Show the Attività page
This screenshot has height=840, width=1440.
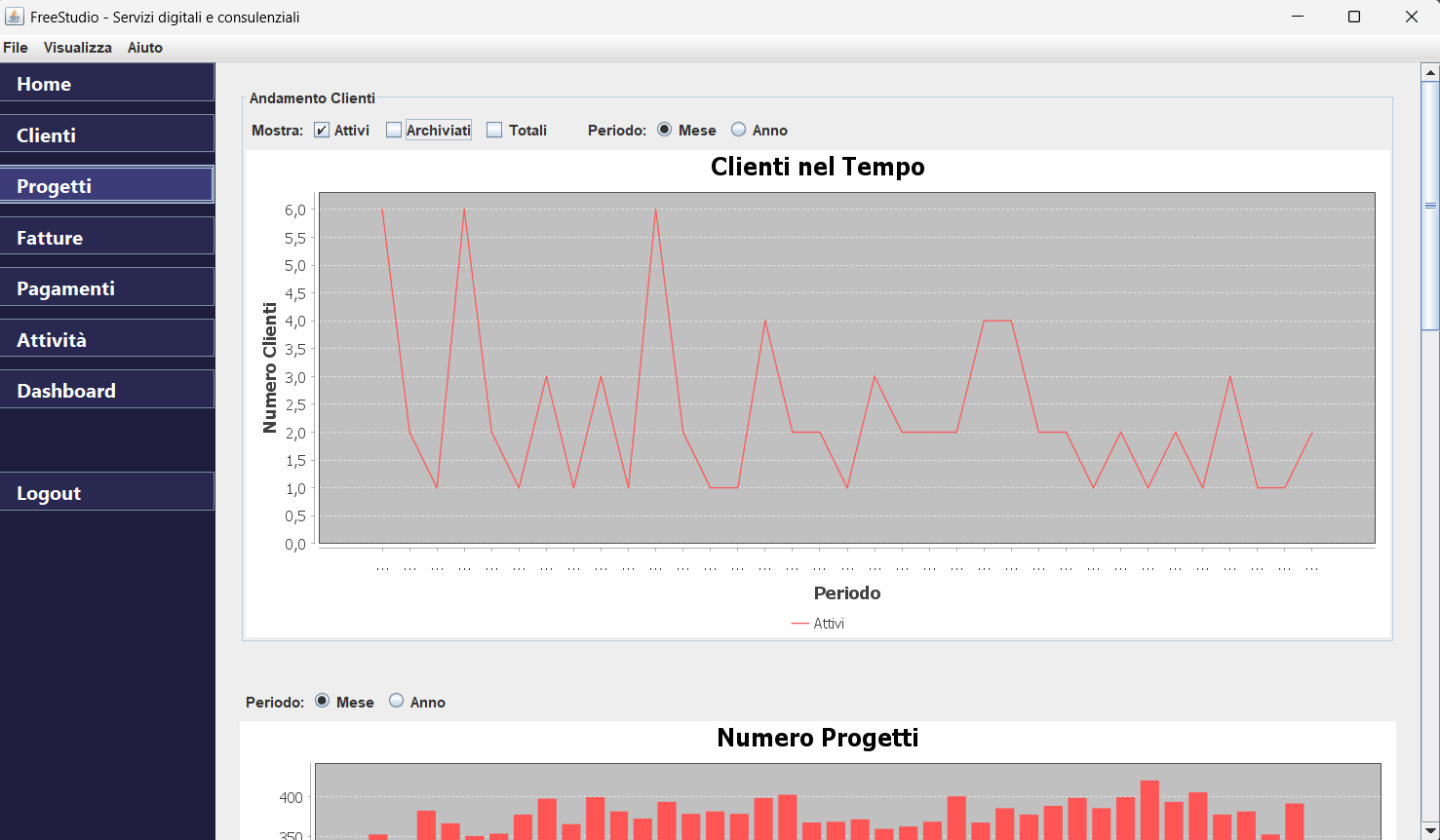[x=107, y=339]
